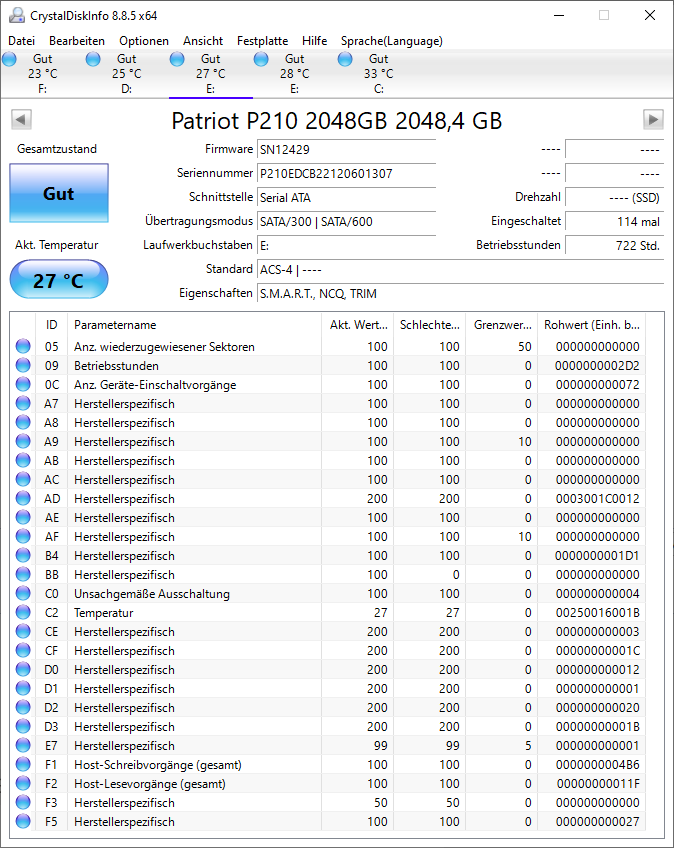Go to previous disk with left arrow

point(21,119)
